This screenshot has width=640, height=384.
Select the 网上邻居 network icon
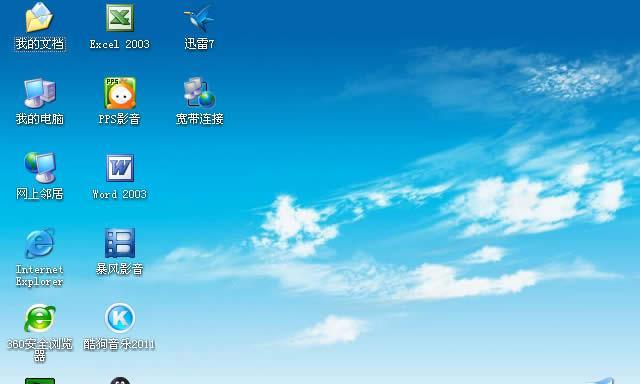pyautogui.click(x=40, y=168)
